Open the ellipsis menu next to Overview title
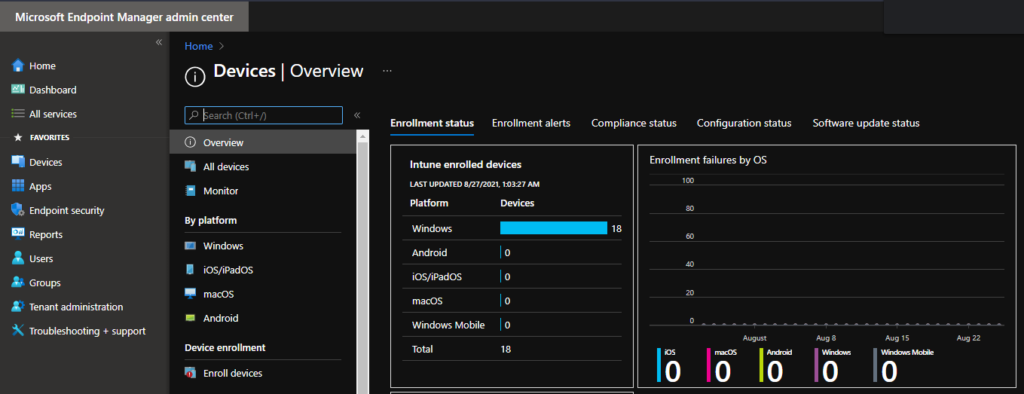This screenshot has height=394, width=1024. point(387,71)
